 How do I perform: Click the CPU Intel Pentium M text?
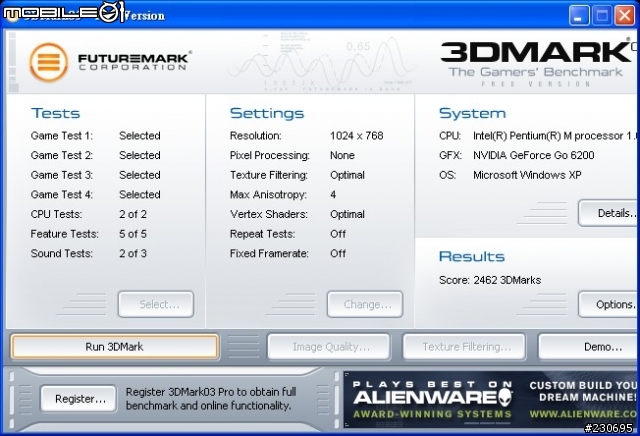click(x=556, y=136)
